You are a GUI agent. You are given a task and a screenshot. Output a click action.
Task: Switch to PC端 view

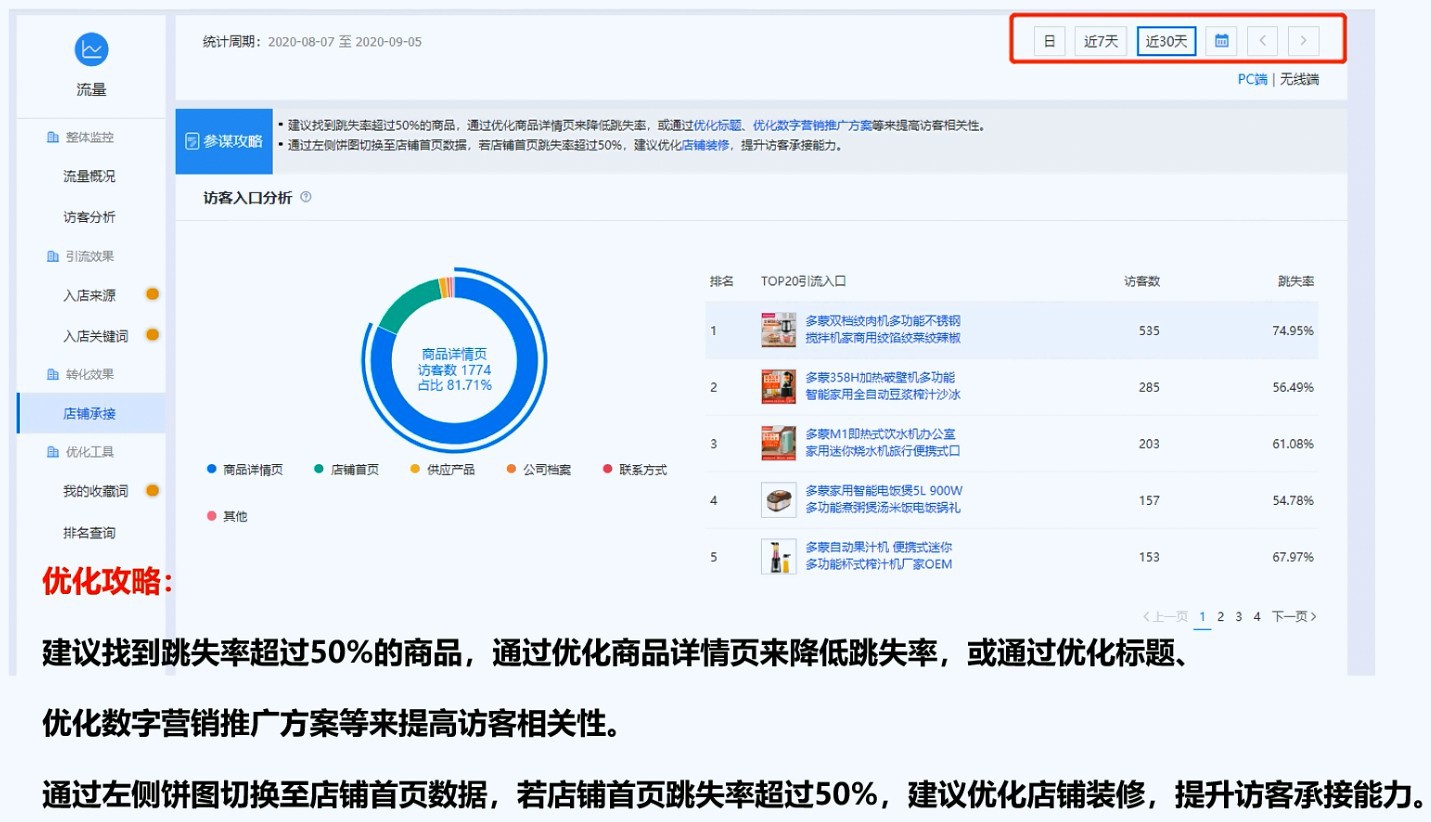pyautogui.click(x=1253, y=79)
